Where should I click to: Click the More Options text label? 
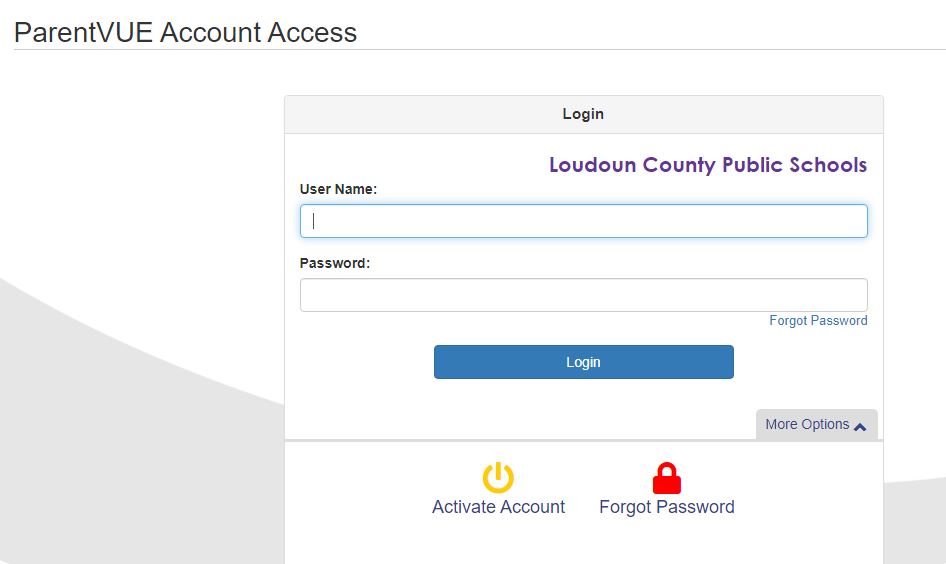tap(807, 424)
